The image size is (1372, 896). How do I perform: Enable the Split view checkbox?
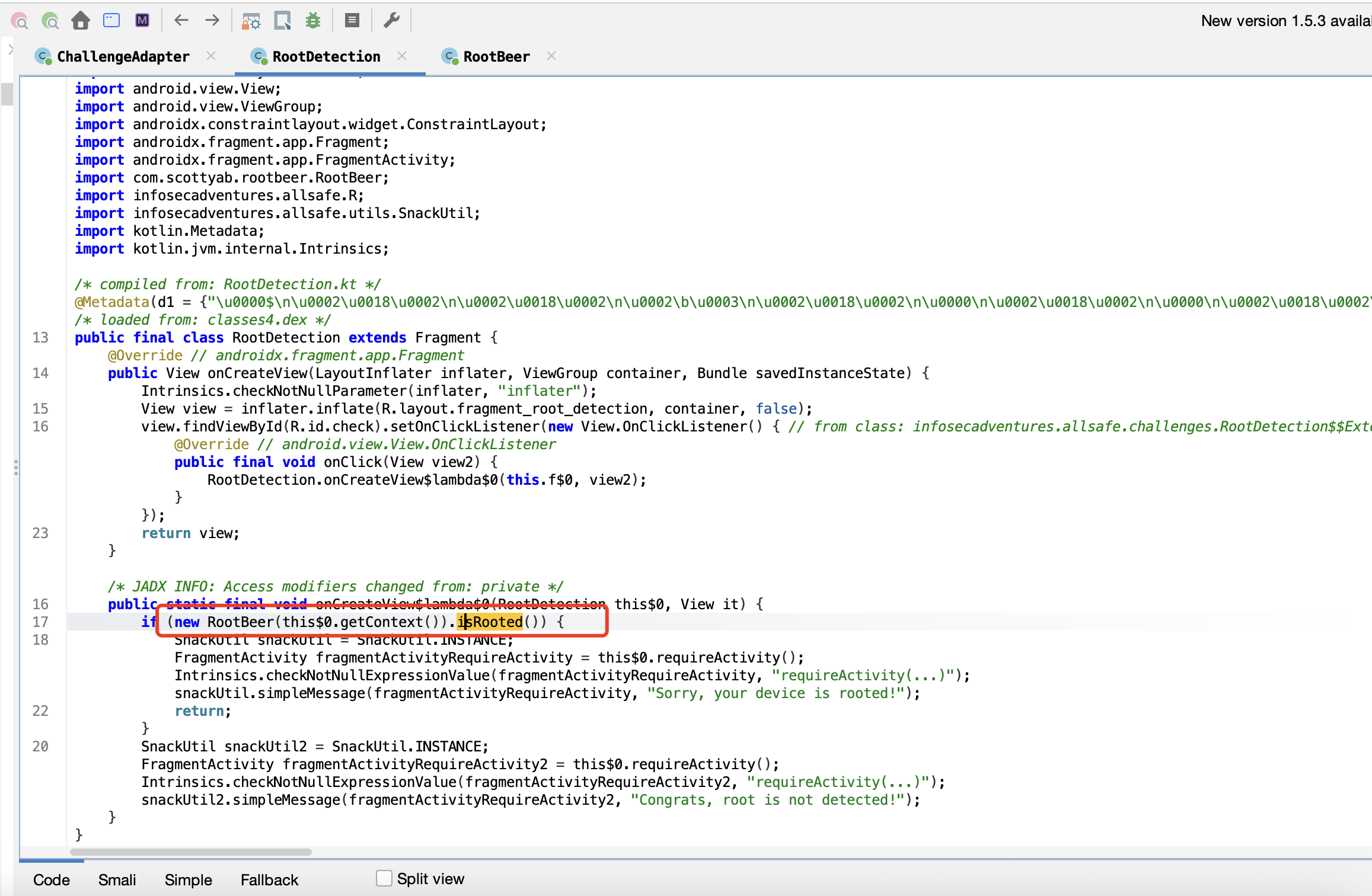pyautogui.click(x=384, y=878)
